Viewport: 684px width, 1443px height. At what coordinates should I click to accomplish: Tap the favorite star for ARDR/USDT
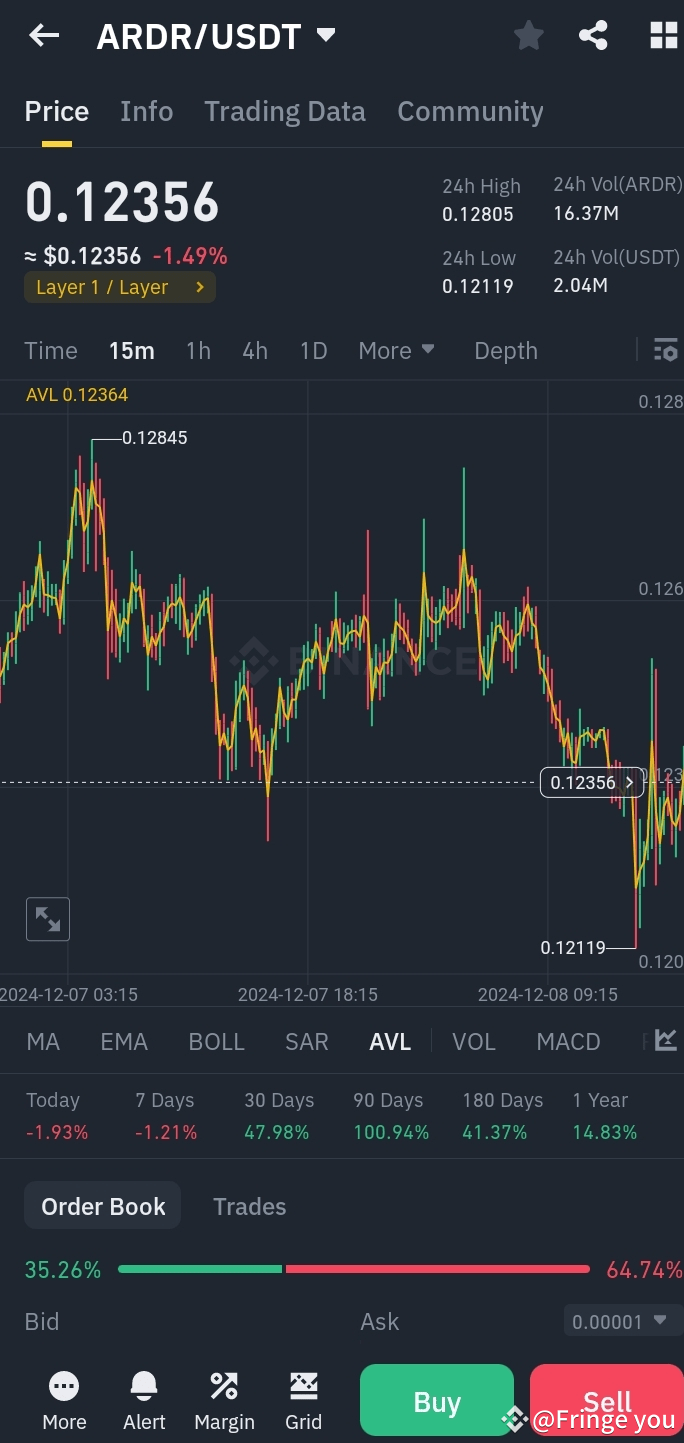(528, 35)
